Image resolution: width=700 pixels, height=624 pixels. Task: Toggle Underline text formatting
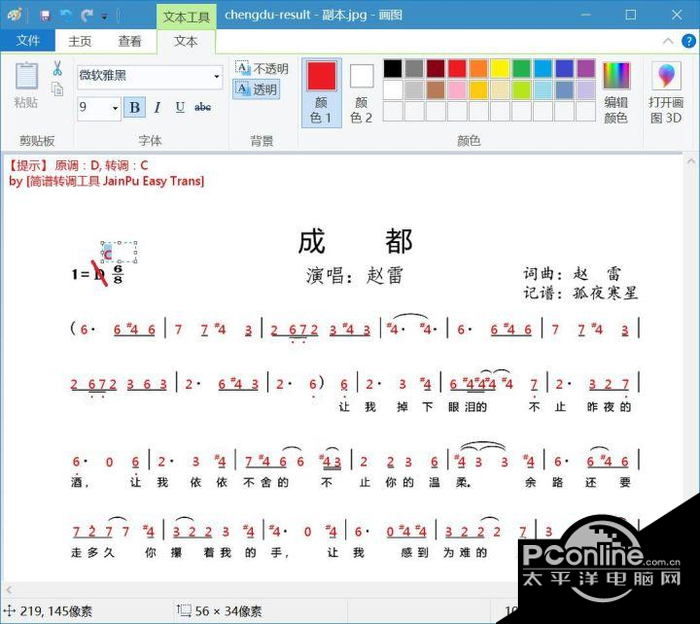(179, 107)
